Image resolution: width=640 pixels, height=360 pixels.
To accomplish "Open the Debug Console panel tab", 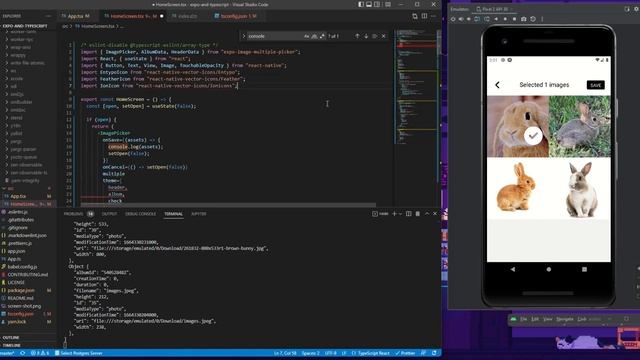I will pyautogui.click(x=140, y=214).
